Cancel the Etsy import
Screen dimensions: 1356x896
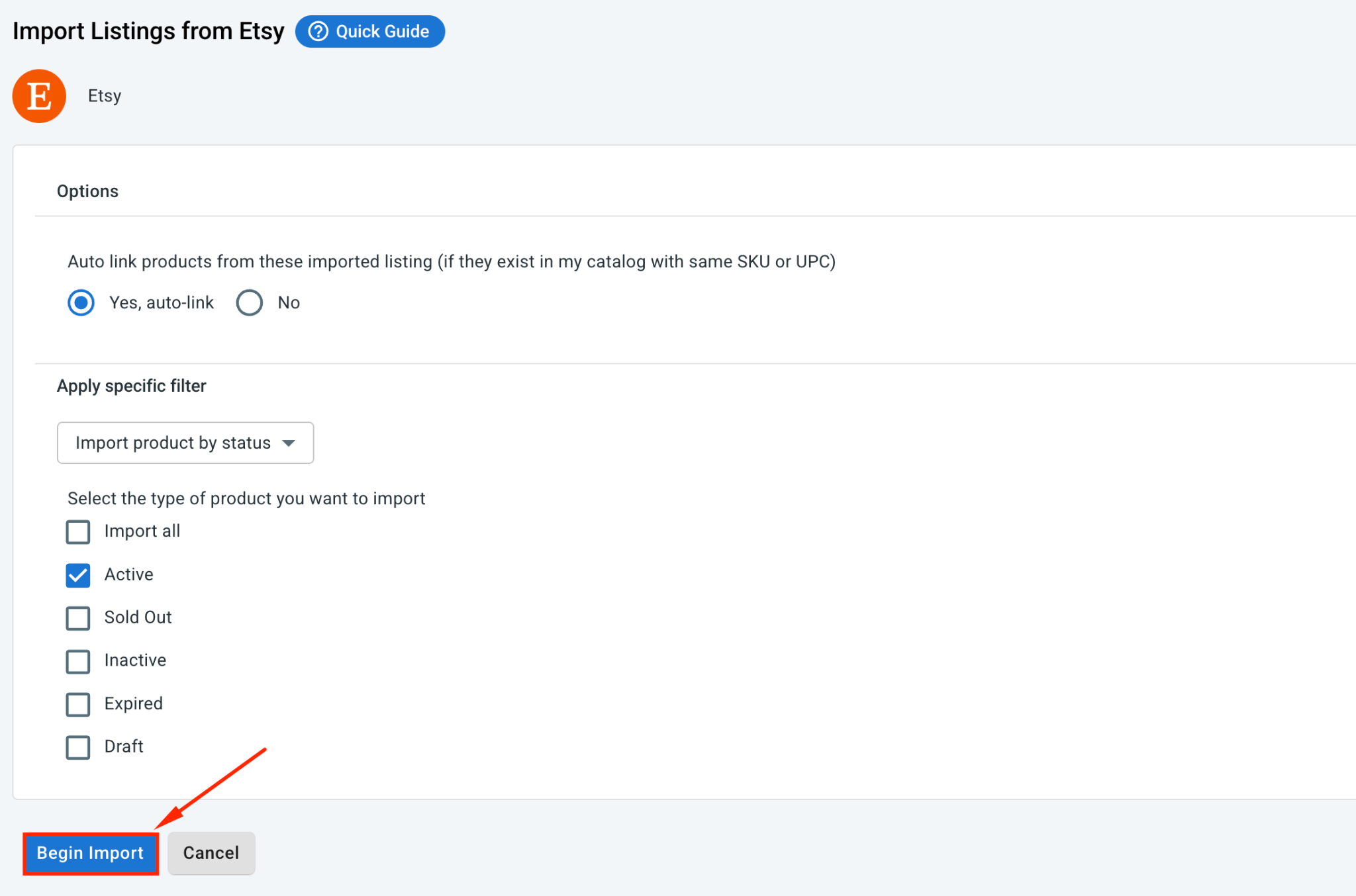(x=211, y=853)
